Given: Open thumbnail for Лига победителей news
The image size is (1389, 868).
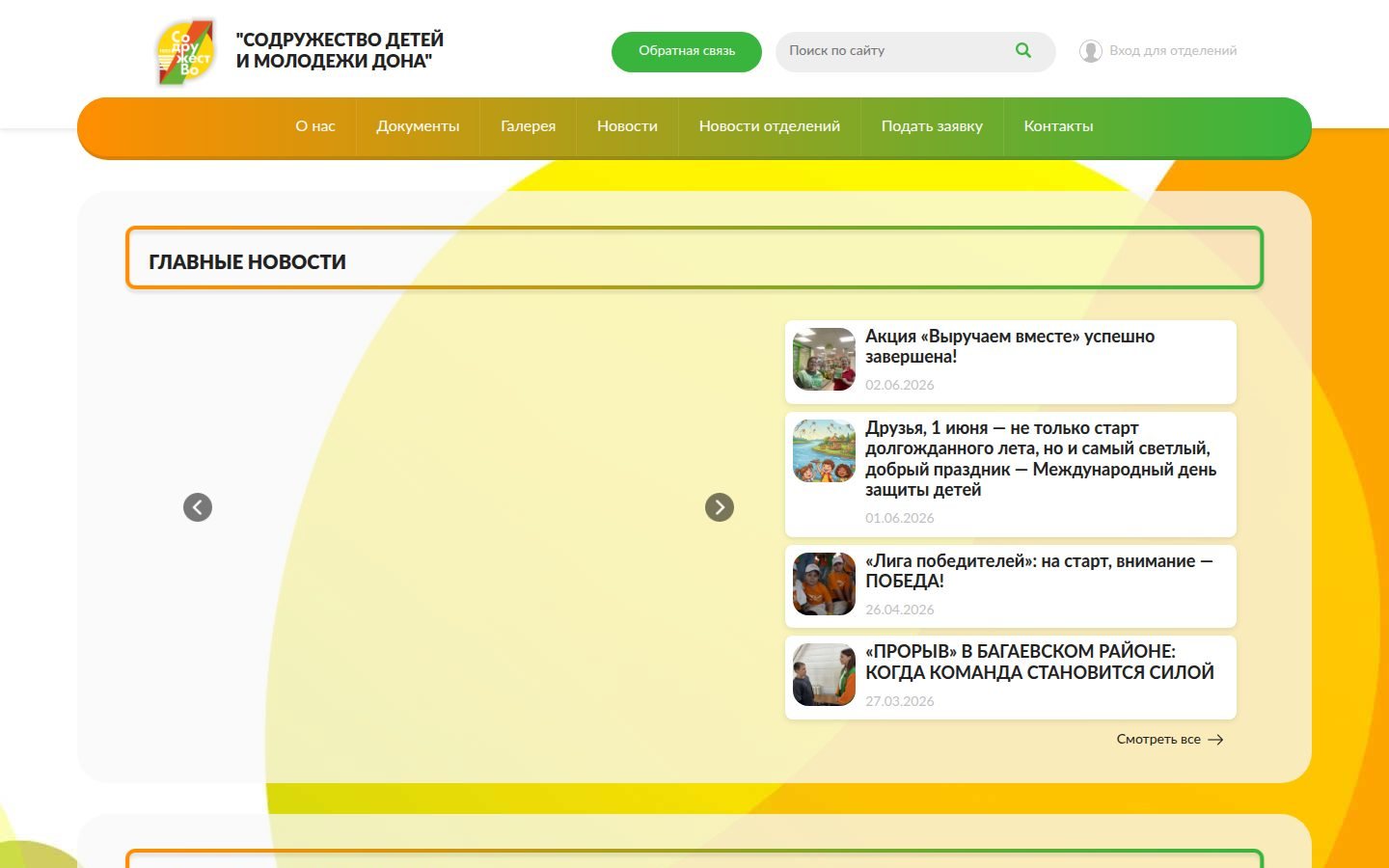Looking at the screenshot, I should (x=824, y=583).
